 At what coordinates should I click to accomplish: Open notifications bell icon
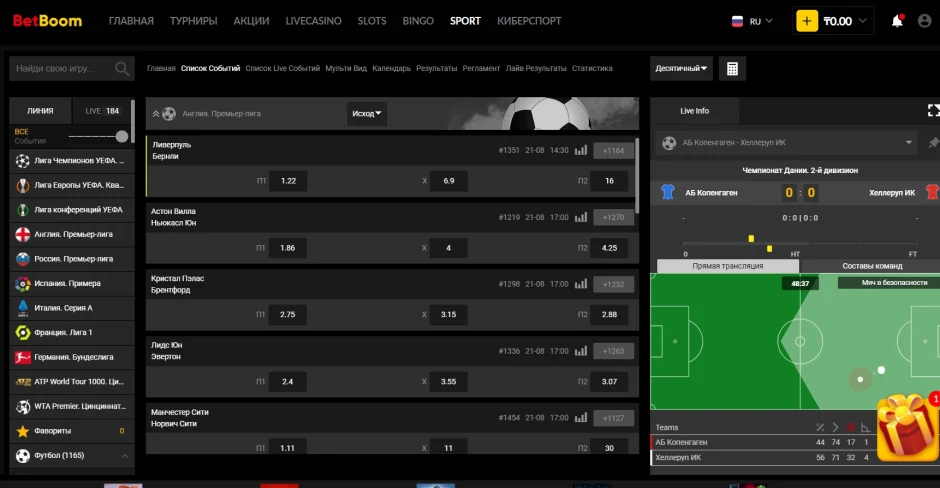click(x=897, y=21)
